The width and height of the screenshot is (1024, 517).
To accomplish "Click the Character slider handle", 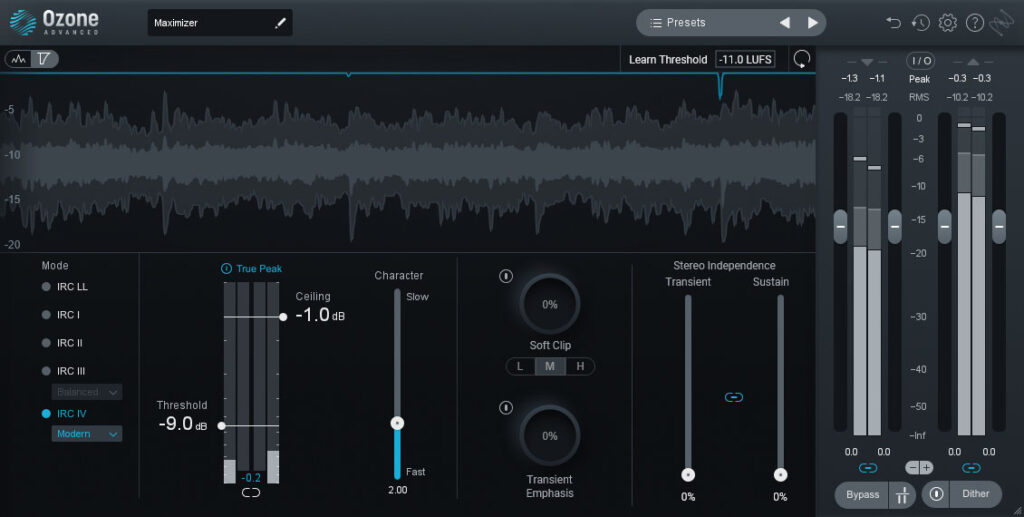I will (x=397, y=423).
